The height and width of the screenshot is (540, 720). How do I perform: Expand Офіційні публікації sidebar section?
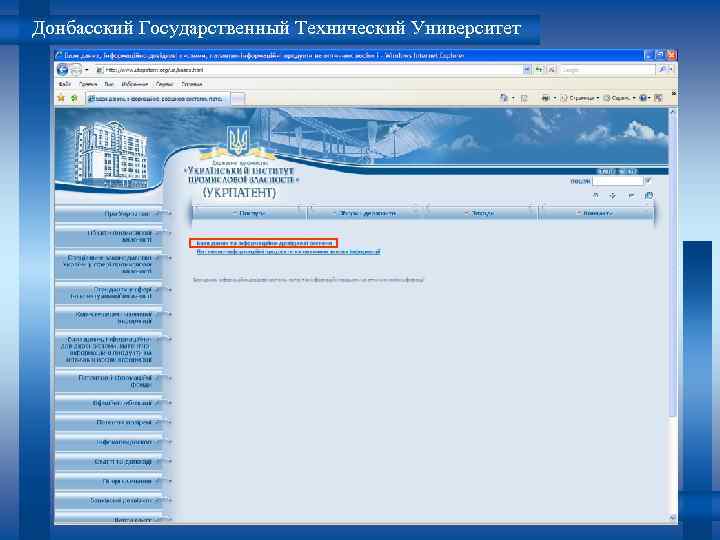(109, 403)
